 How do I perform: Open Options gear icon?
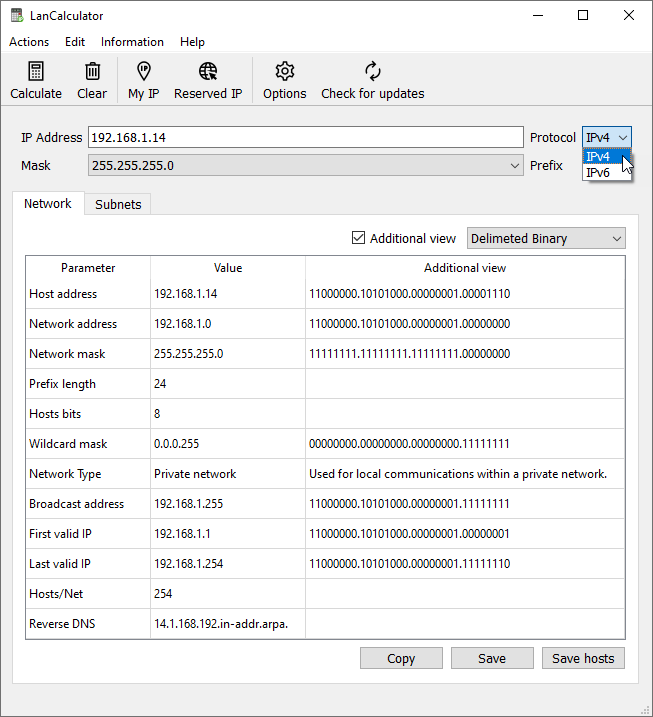coord(284,72)
